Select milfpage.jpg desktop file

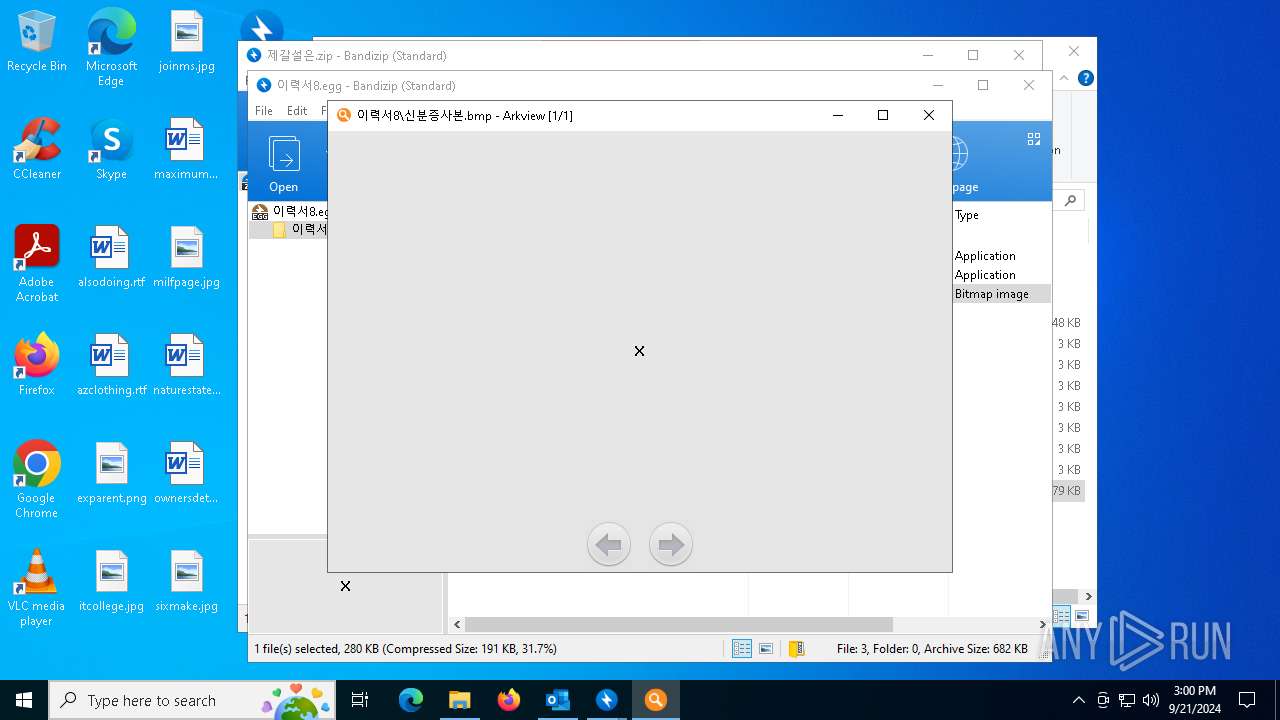[186, 257]
